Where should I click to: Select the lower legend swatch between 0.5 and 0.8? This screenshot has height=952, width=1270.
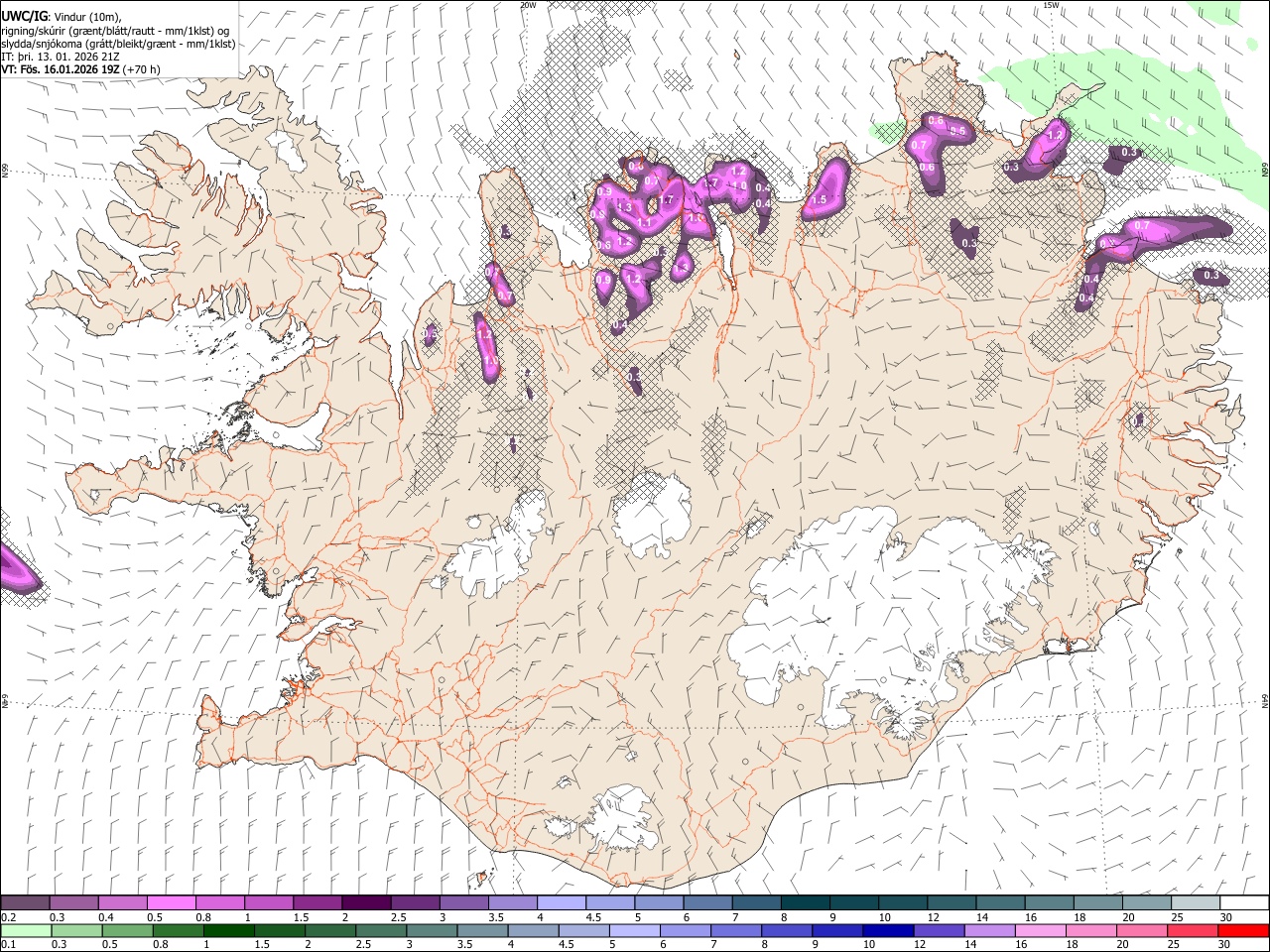(x=127, y=930)
